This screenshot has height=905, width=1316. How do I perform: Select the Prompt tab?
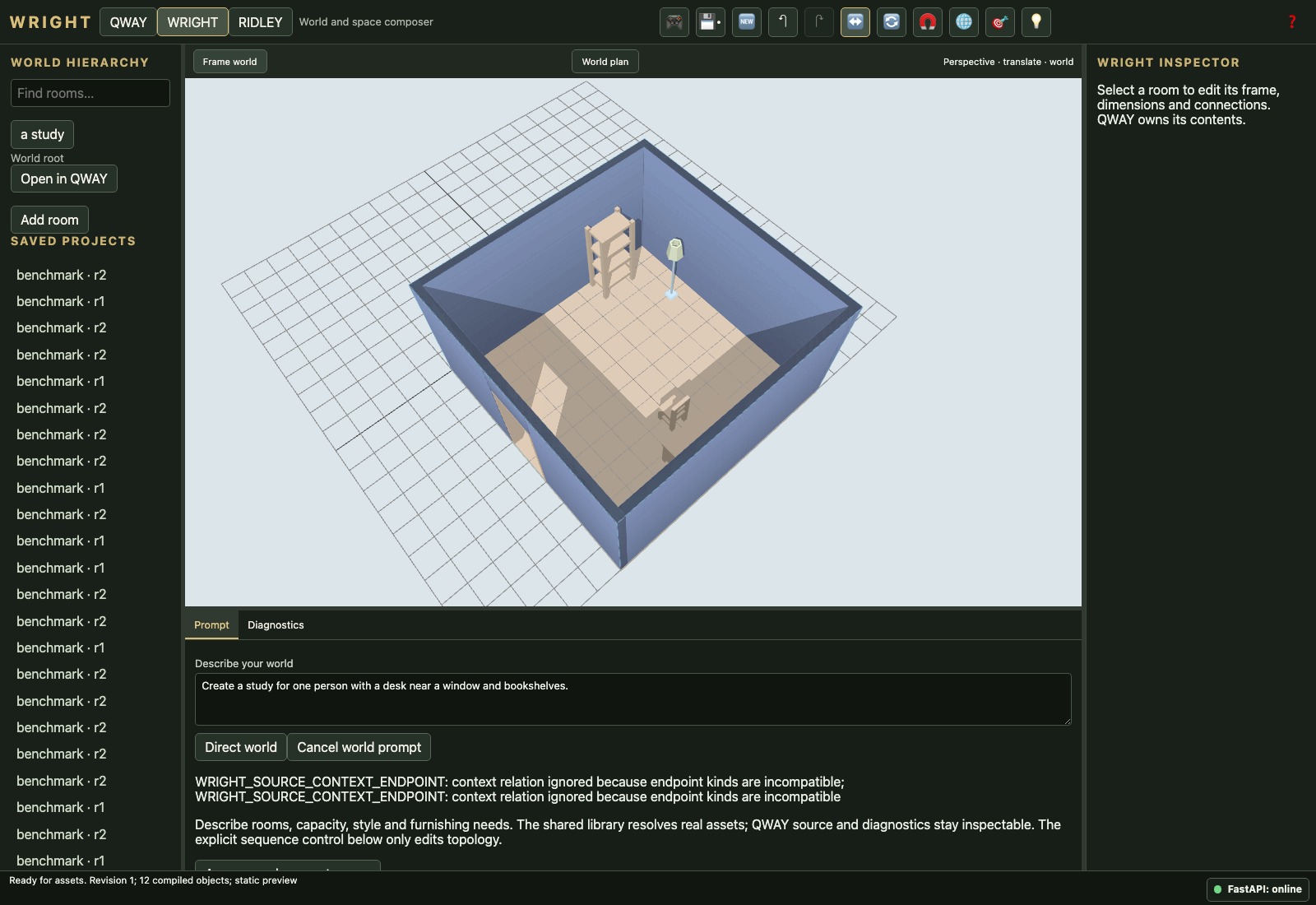click(x=211, y=625)
